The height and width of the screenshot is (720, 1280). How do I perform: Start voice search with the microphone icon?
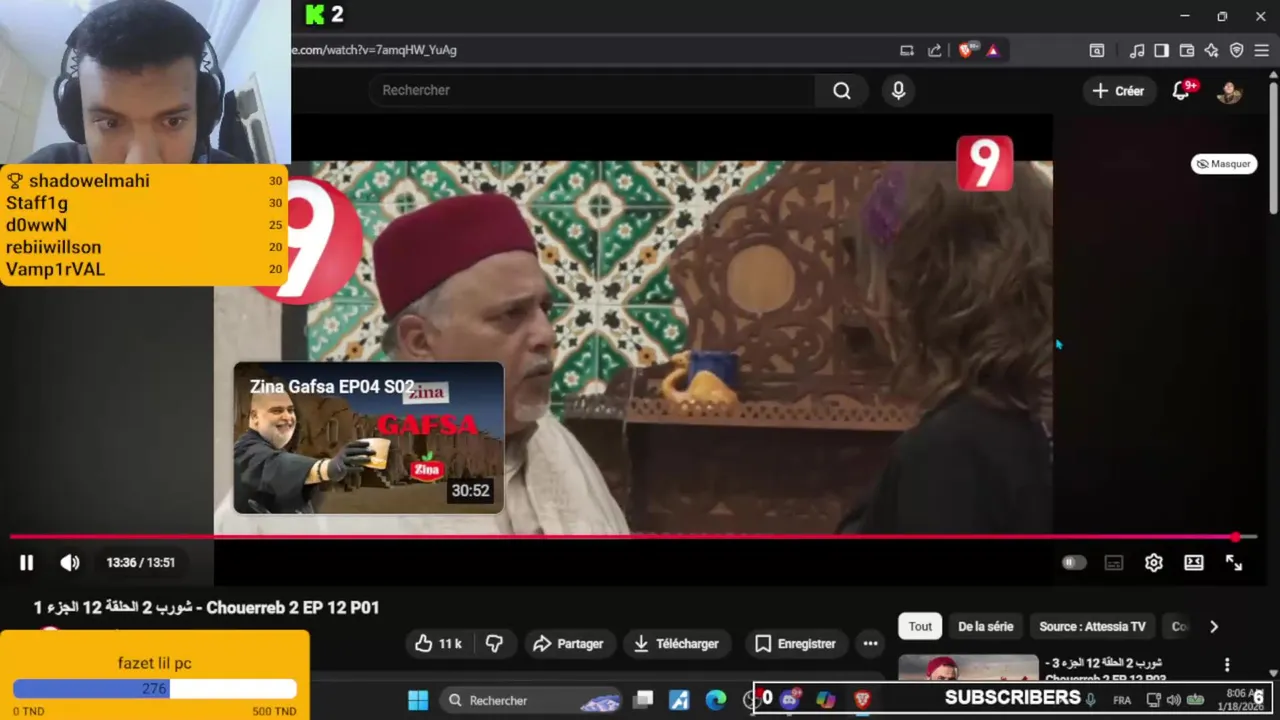click(x=898, y=91)
